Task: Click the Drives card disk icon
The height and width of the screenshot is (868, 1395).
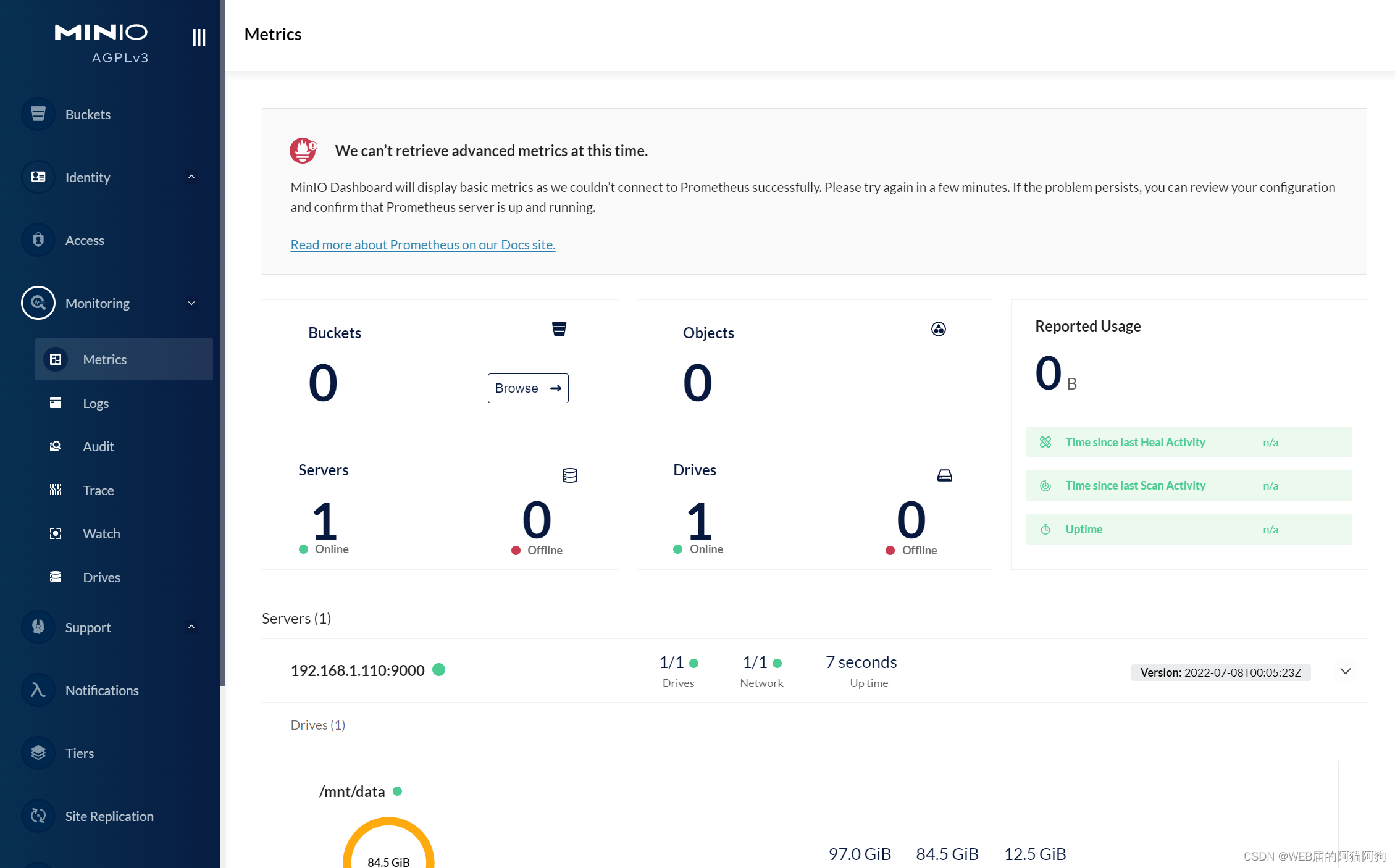Action: (945, 475)
